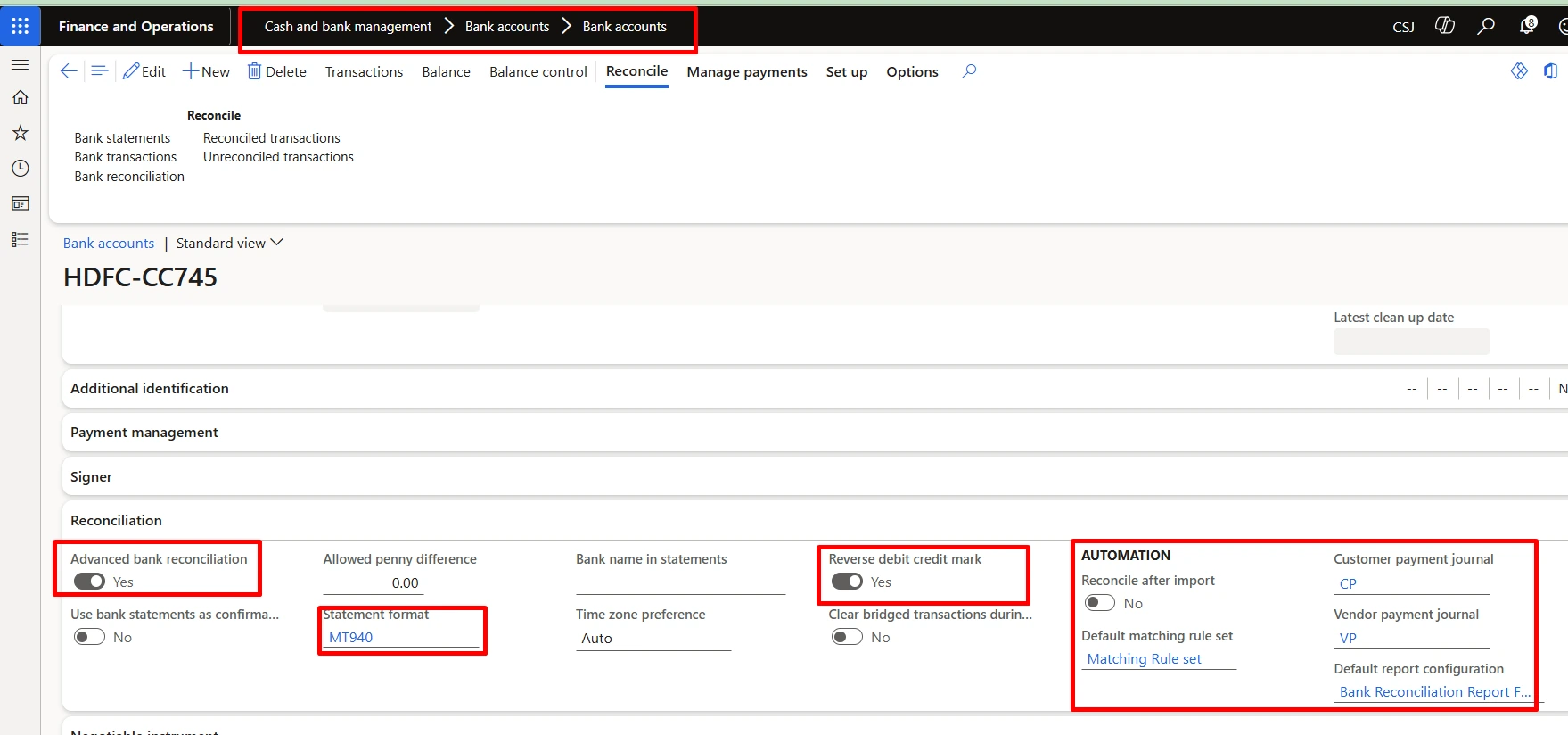Image resolution: width=1568 pixels, height=735 pixels.
Task: Click the Edit pencil button
Action: coord(144,71)
